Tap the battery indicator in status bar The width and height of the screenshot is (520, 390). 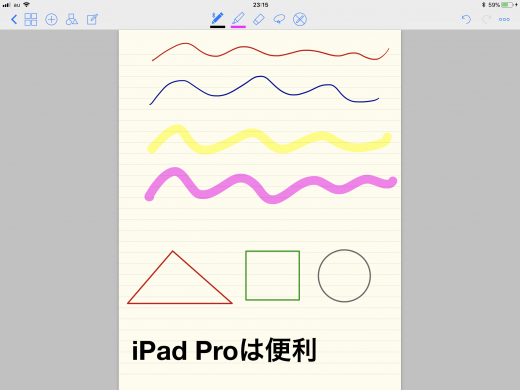click(x=507, y=5)
